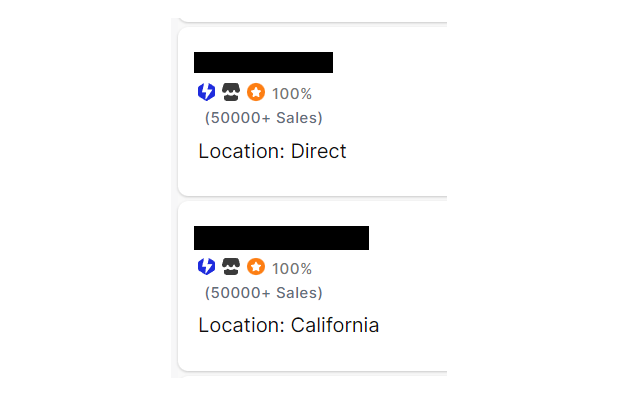Click the 50000+ Sales text in California card
Image resolution: width=640 pixels, height=400 pixels.
(x=264, y=293)
